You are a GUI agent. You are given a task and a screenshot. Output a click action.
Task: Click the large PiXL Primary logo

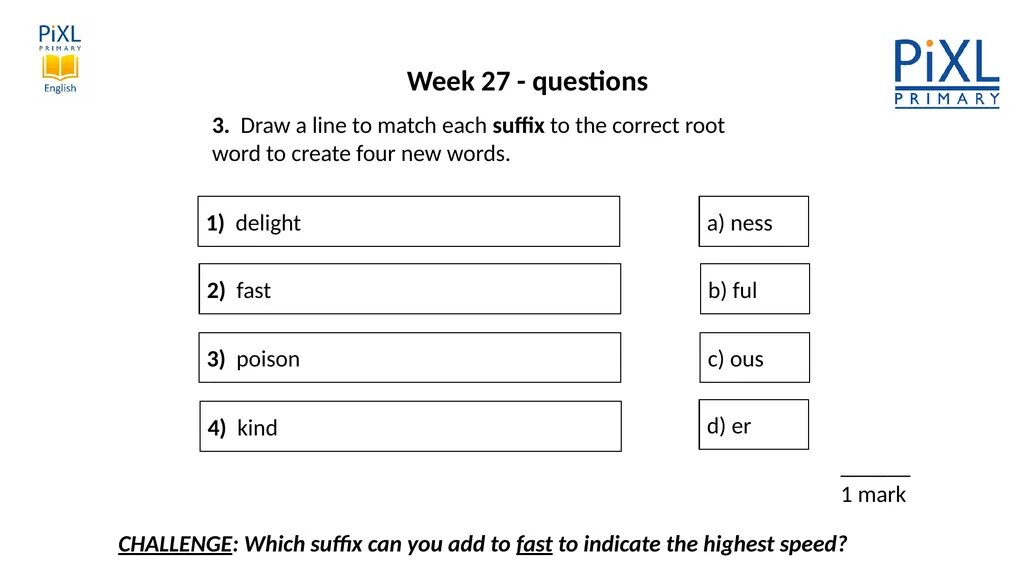pyautogui.click(x=947, y=73)
